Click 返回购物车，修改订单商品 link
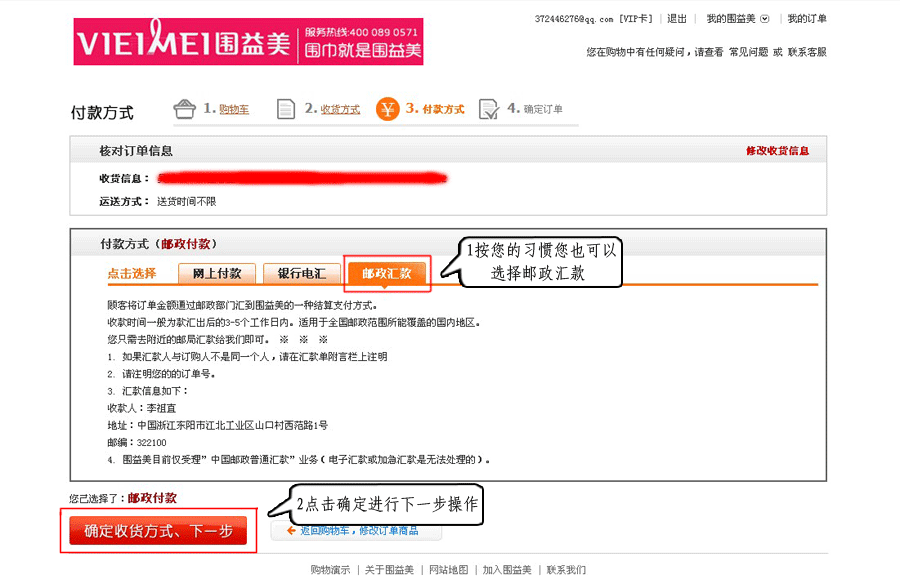The height and width of the screenshot is (584, 900). coord(359,531)
